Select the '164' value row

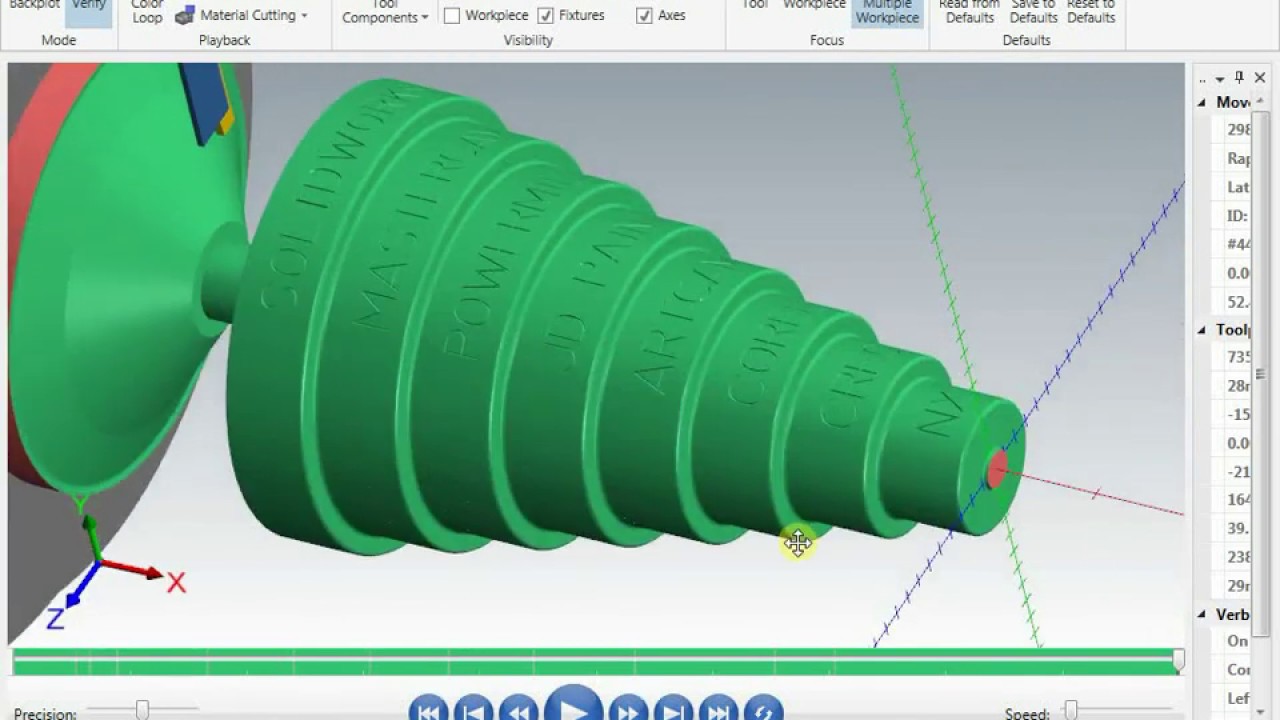tap(1233, 500)
